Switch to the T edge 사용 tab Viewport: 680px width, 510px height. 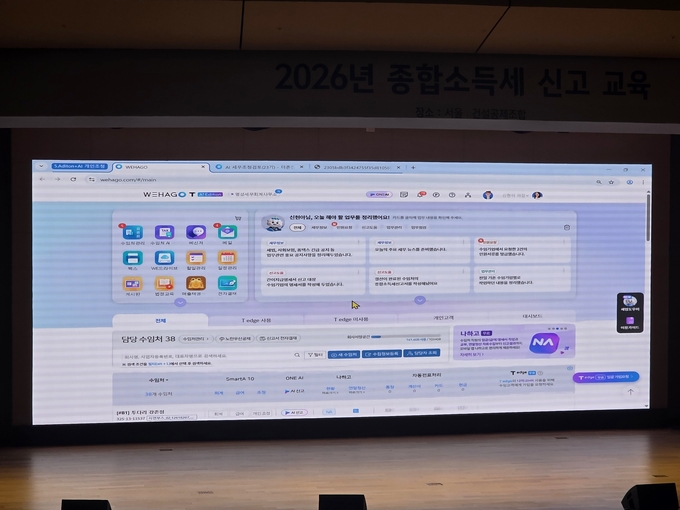coord(257,319)
